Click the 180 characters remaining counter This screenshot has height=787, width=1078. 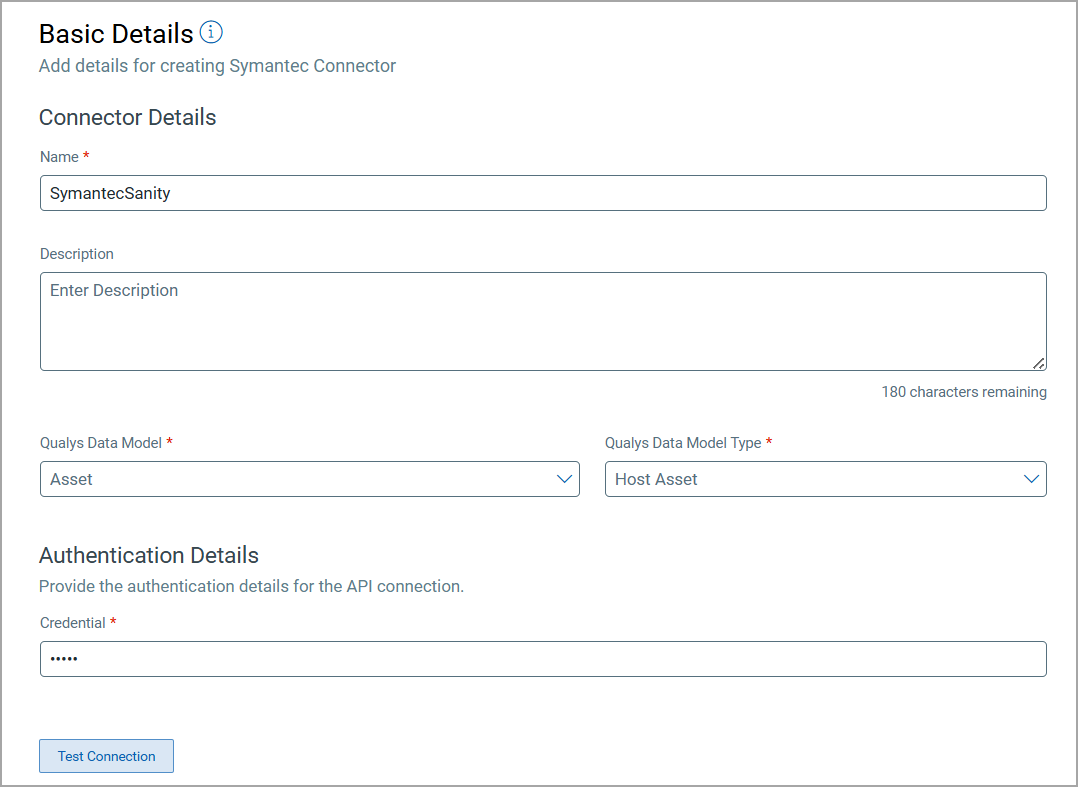pos(964,392)
